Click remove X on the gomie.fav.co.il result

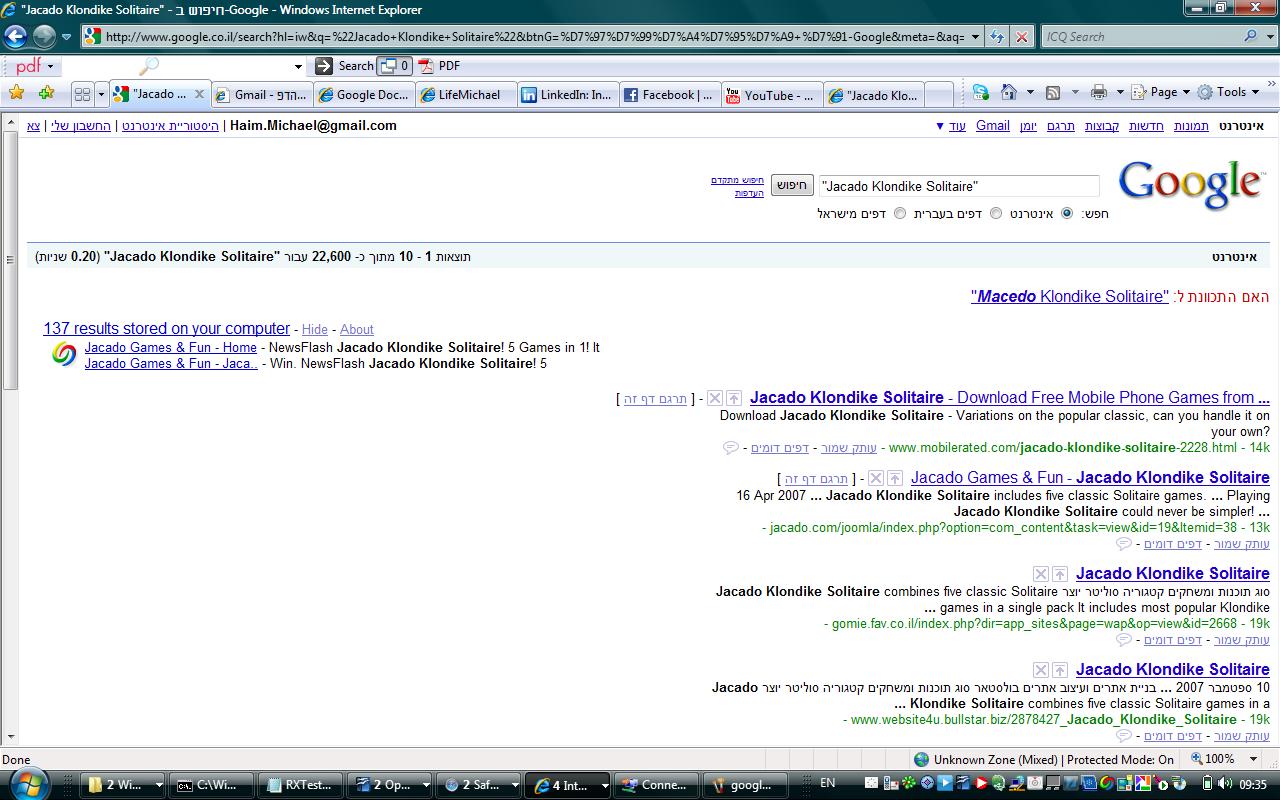[x=1040, y=574]
